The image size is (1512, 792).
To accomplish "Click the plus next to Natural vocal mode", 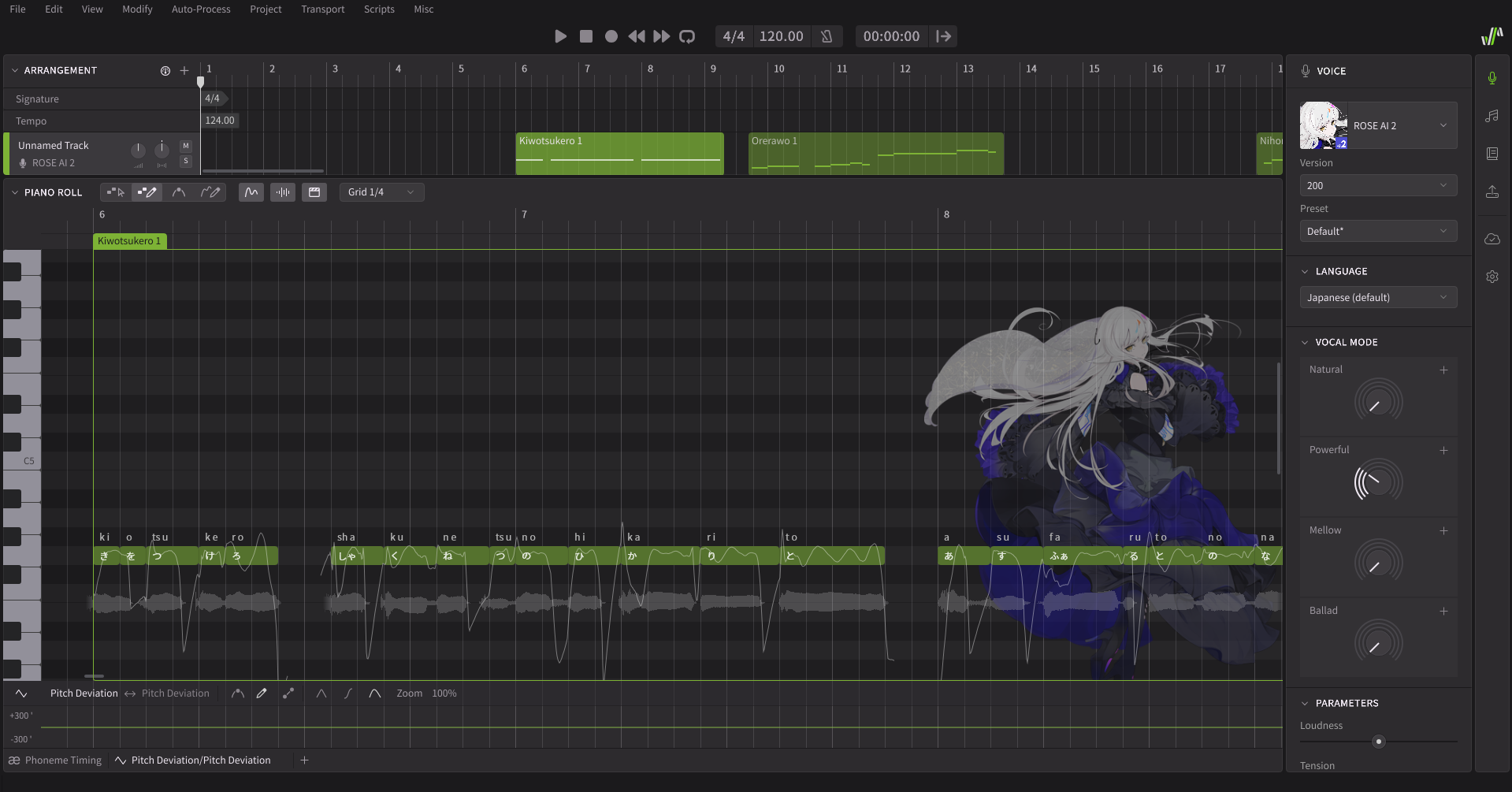I will 1444,370.
